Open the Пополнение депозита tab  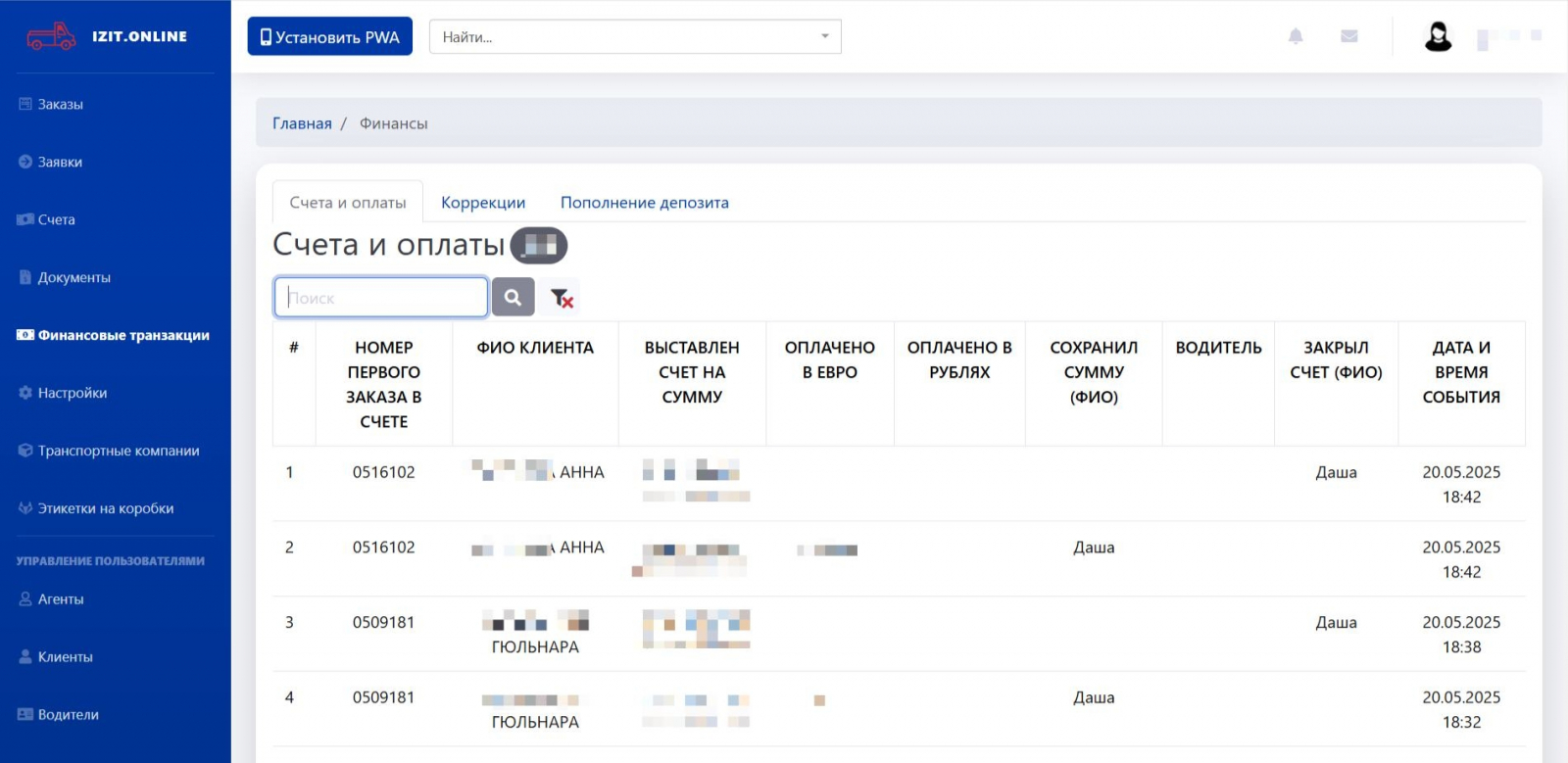(644, 203)
